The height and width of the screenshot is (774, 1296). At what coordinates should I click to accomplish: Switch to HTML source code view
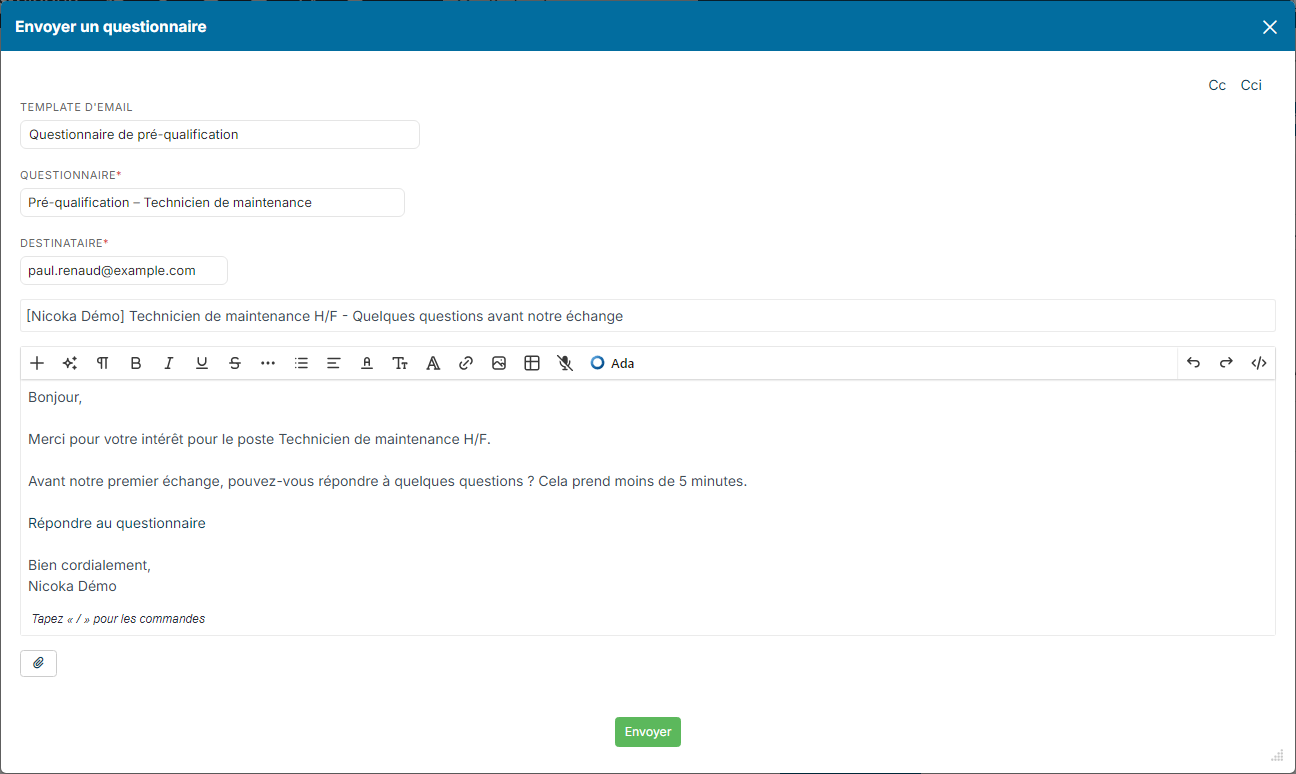point(1259,363)
